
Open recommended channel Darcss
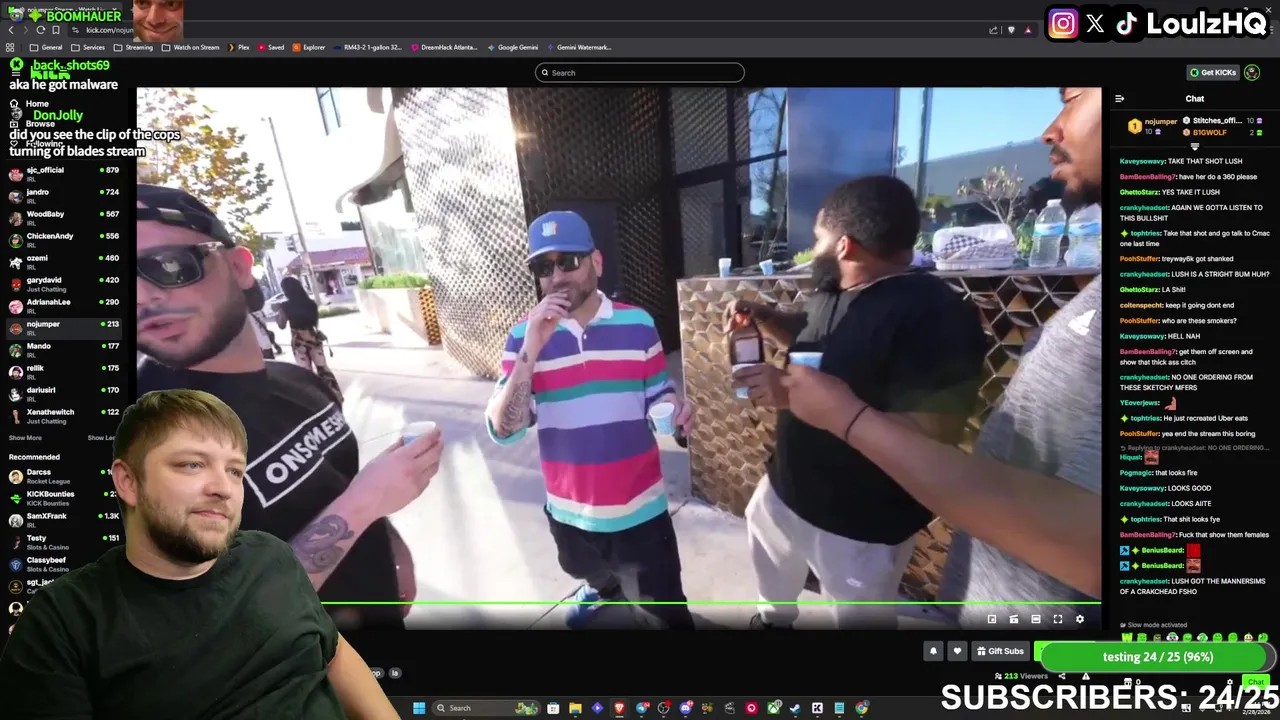click(x=60, y=475)
